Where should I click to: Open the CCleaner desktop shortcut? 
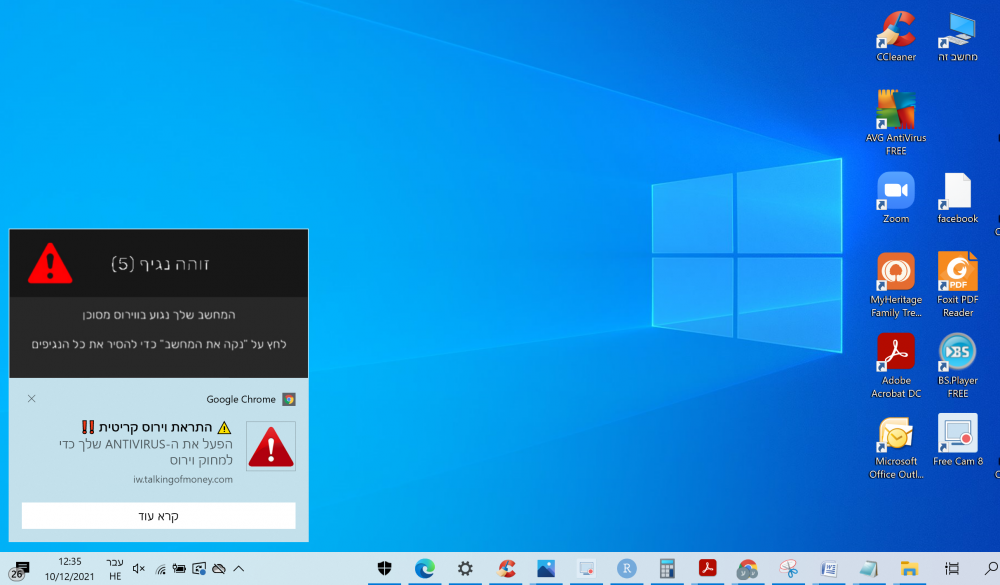896,36
